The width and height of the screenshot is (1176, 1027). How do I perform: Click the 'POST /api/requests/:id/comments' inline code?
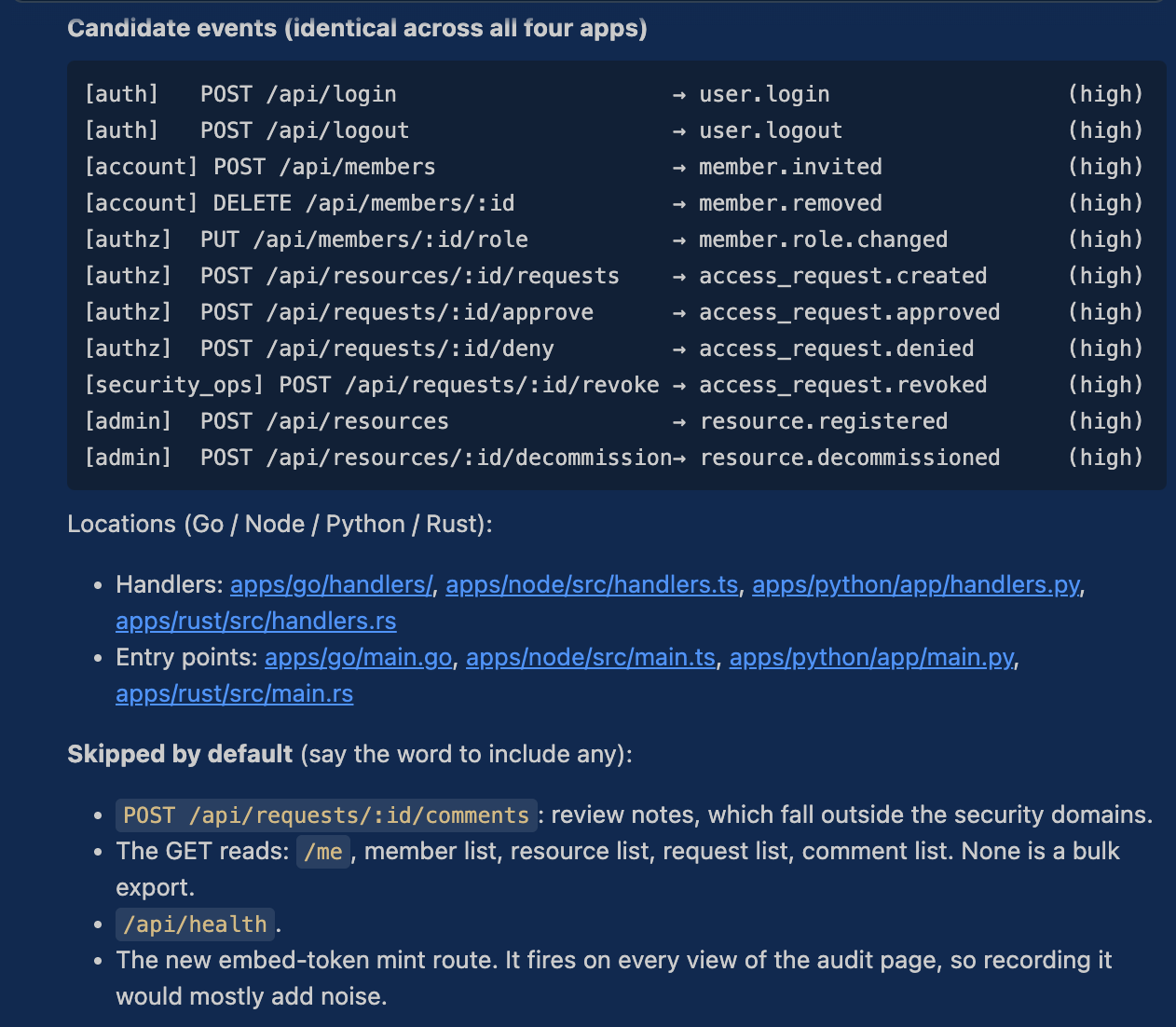click(326, 815)
